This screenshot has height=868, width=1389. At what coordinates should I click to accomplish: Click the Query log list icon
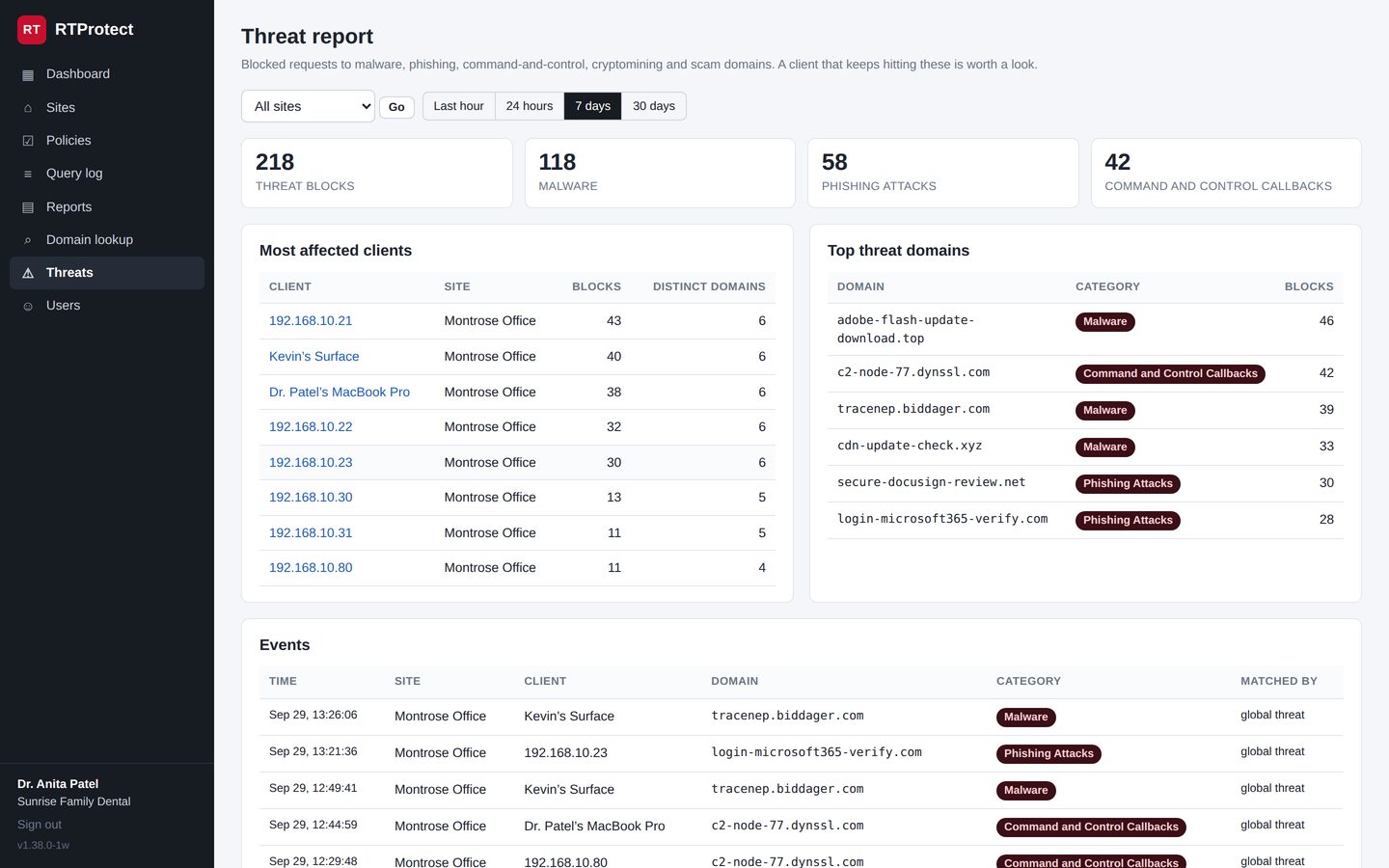pos(28,174)
